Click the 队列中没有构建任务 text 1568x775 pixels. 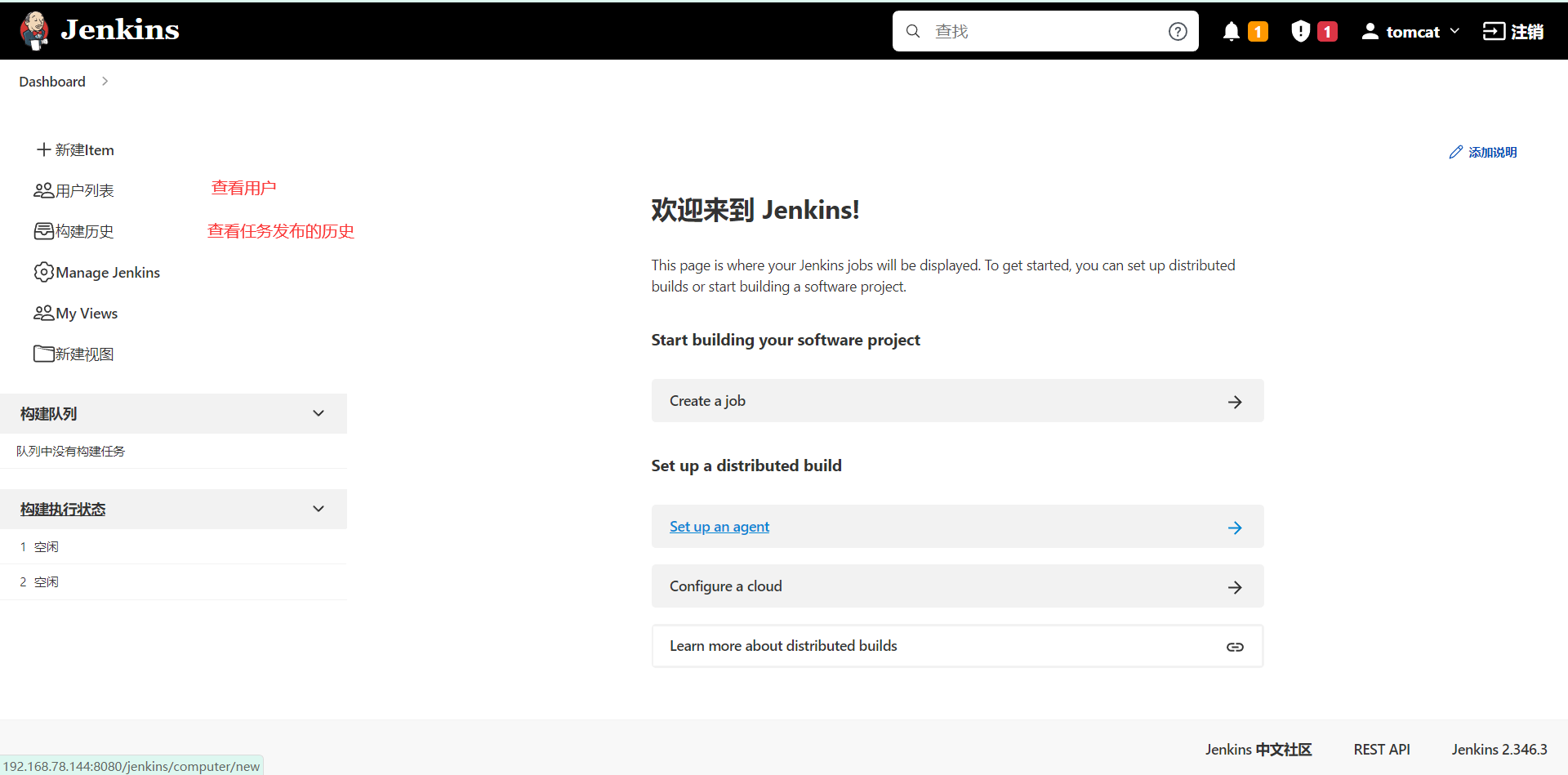point(70,451)
